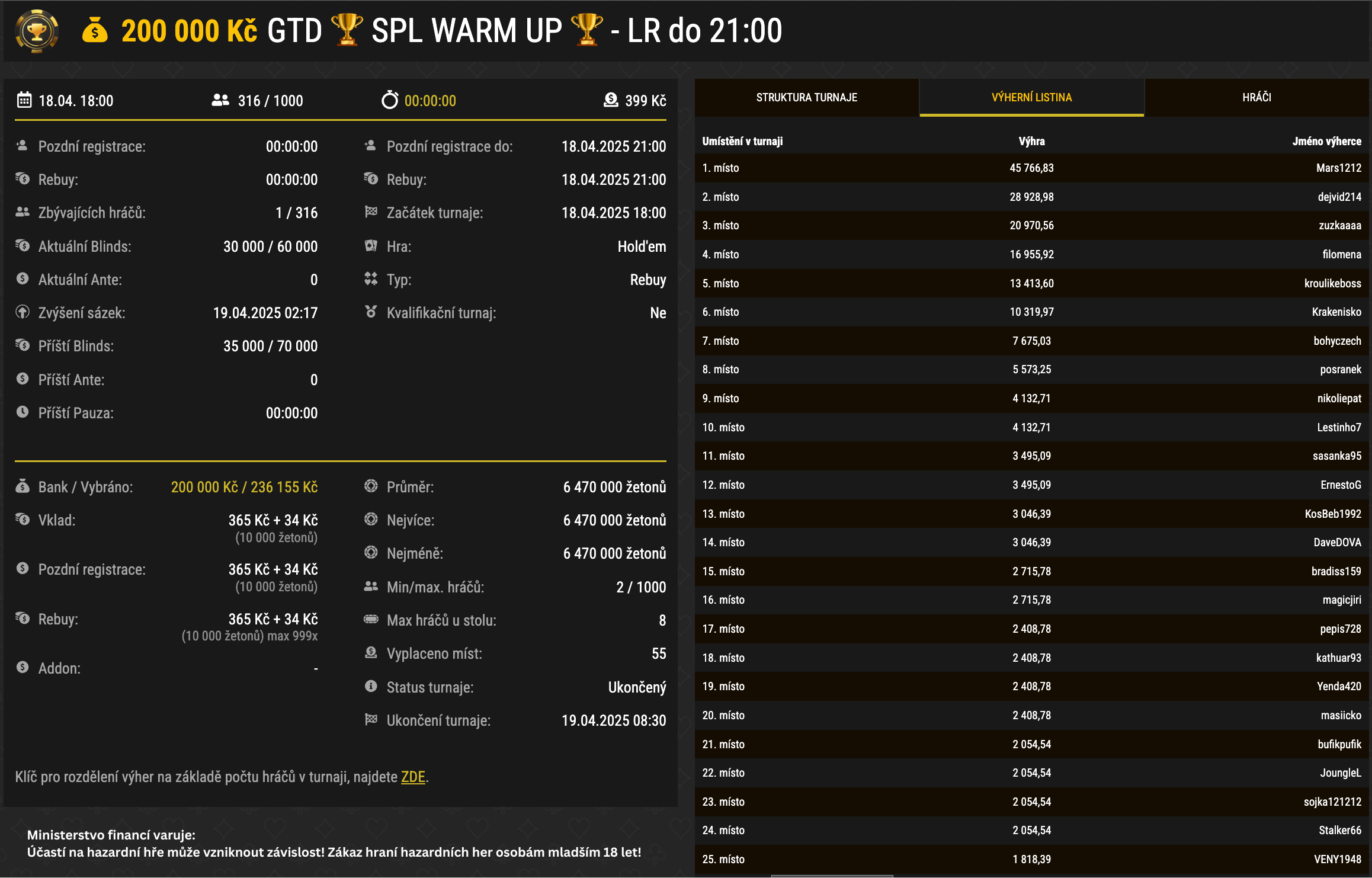This screenshot has height=878, width=1372.
Task: Switch to the STRUKTURA TURNAJE tab
Action: (x=807, y=97)
